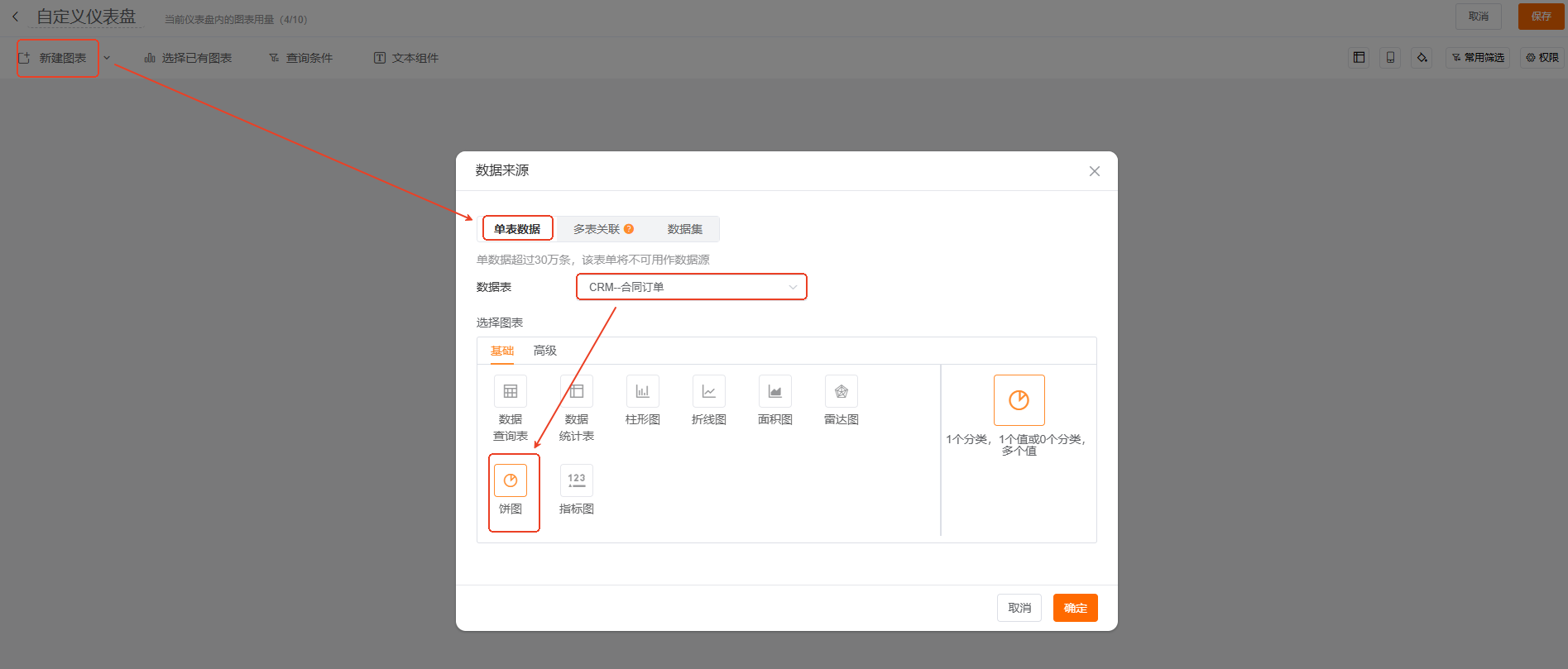Click the 保存 button at top right
1568x669 pixels.
pos(1540,17)
